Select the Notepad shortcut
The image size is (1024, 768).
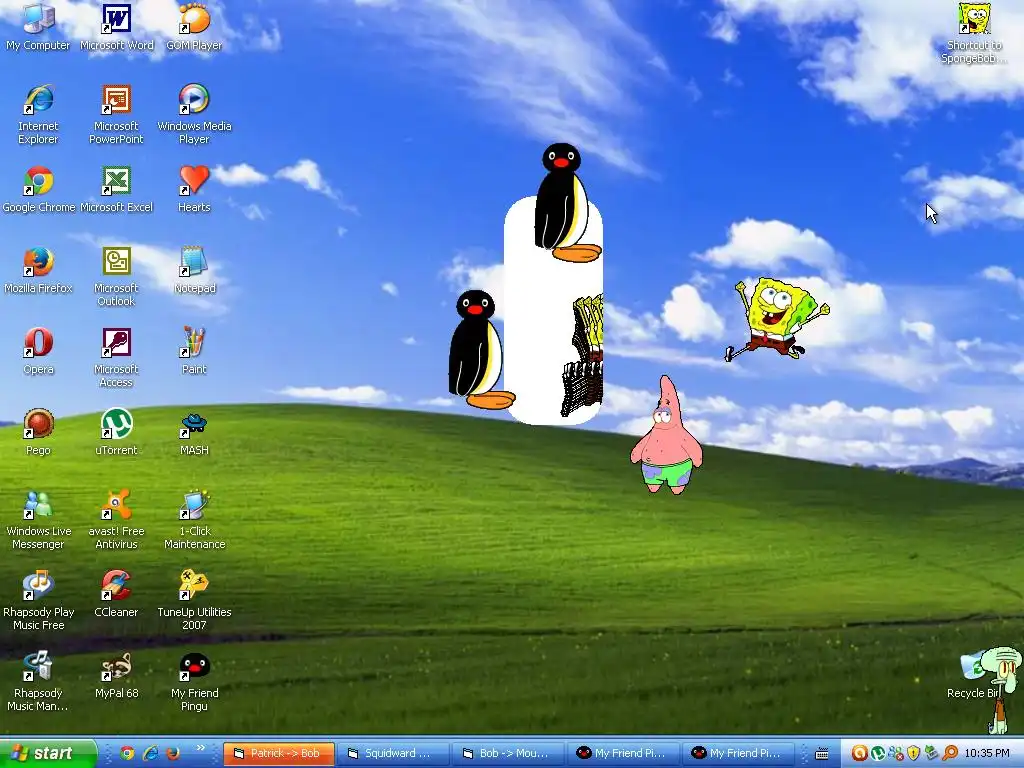(194, 270)
